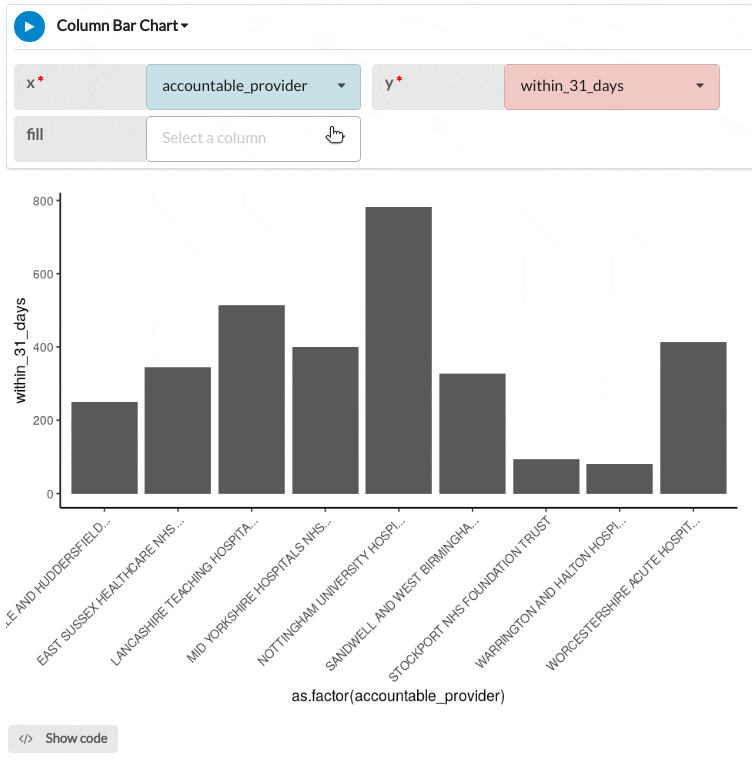752x763 pixels.
Task: Select the Sandwell and West Birmingham bar
Action: pyautogui.click(x=472, y=433)
